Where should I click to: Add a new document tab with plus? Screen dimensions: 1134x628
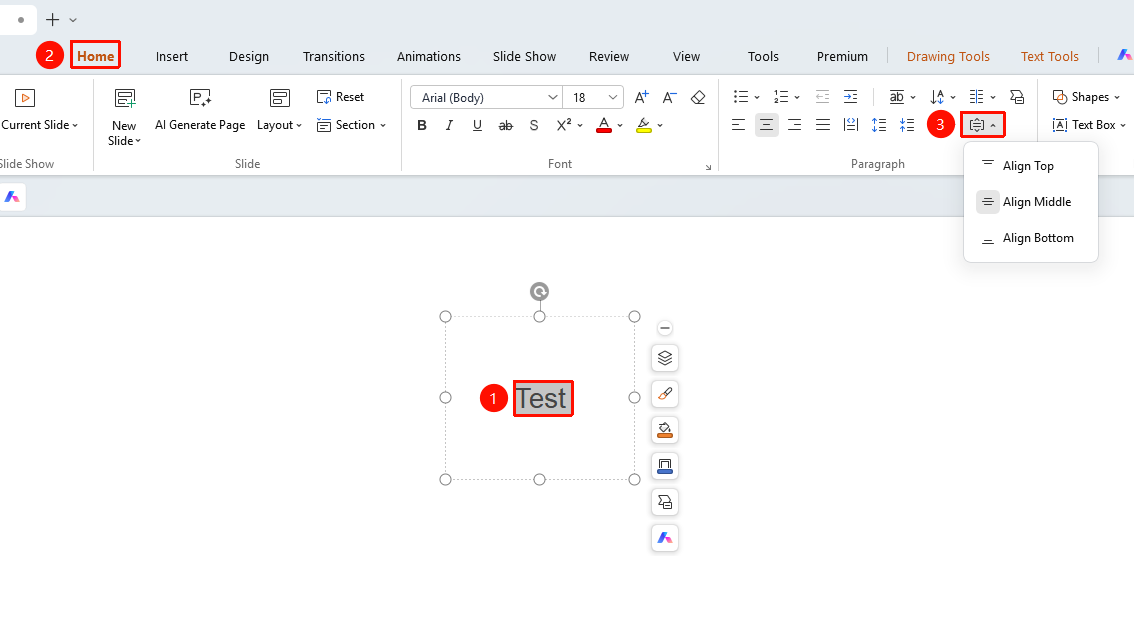52,20
